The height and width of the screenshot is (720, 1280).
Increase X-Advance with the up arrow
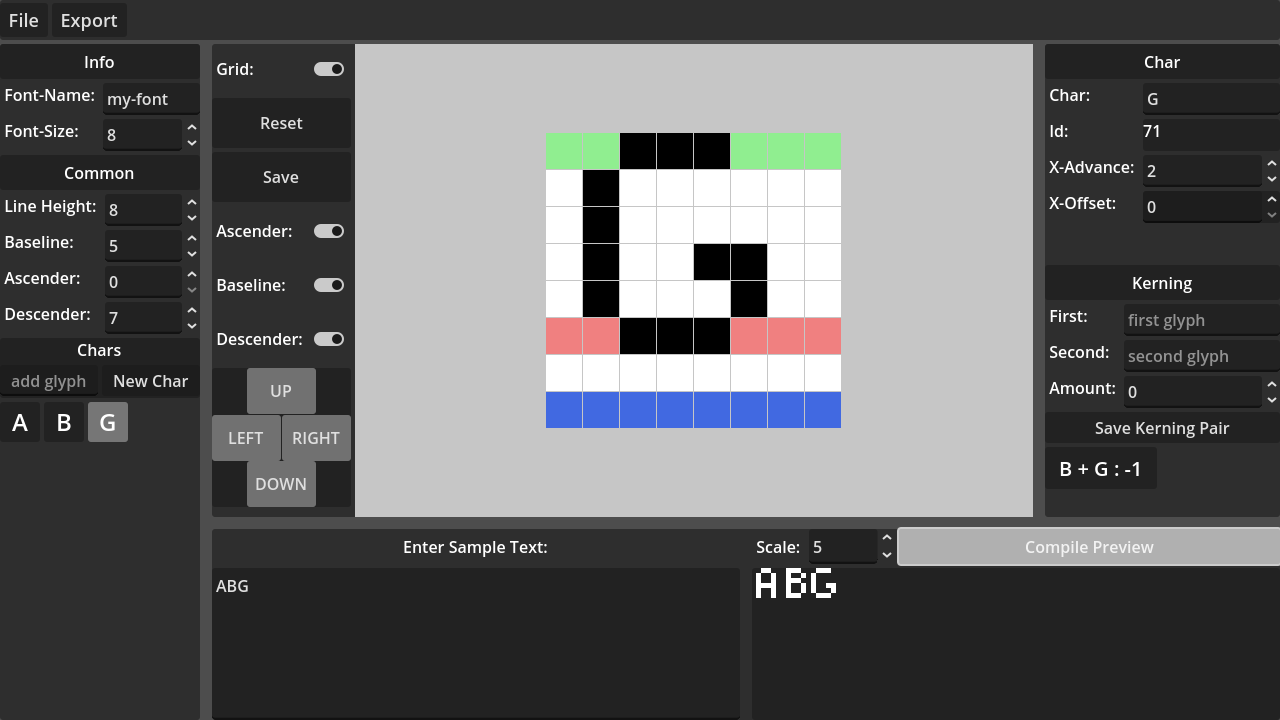1272,163
